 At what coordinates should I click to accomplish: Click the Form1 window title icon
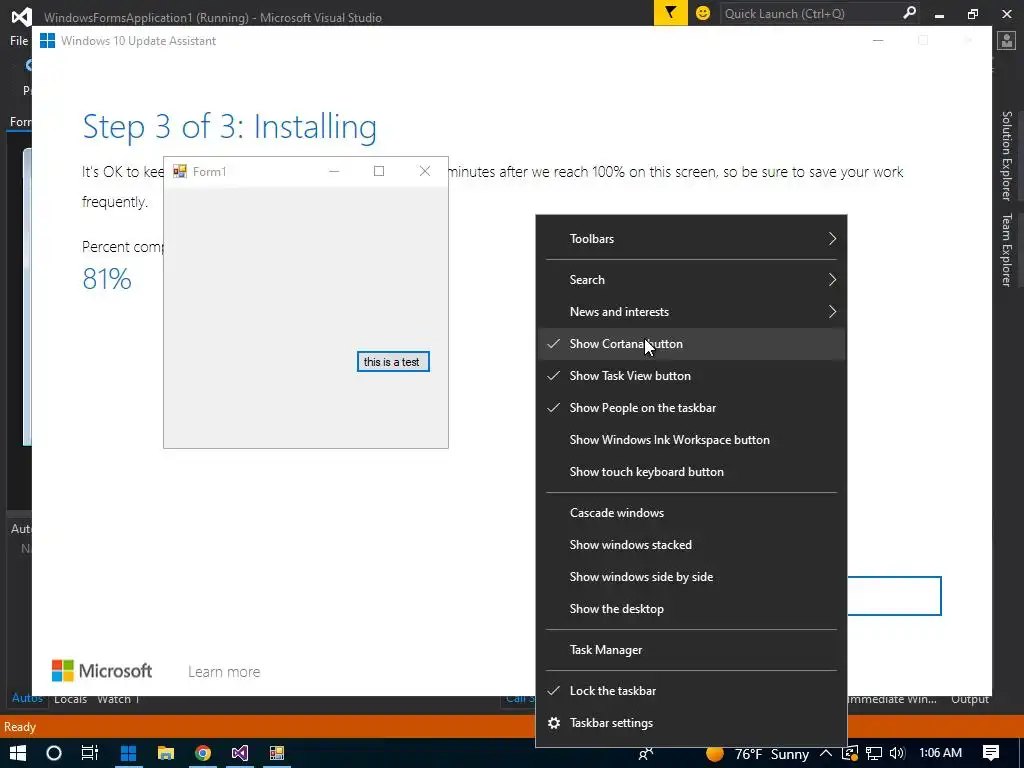180,171
